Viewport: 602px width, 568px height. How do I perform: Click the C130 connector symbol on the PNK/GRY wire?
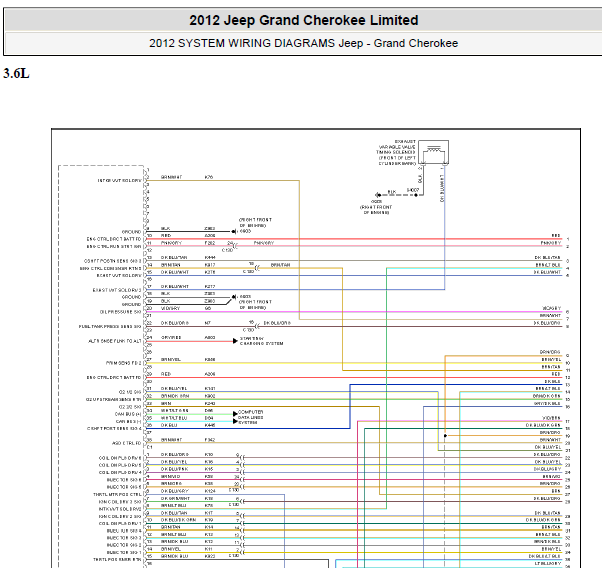[235, 245]
